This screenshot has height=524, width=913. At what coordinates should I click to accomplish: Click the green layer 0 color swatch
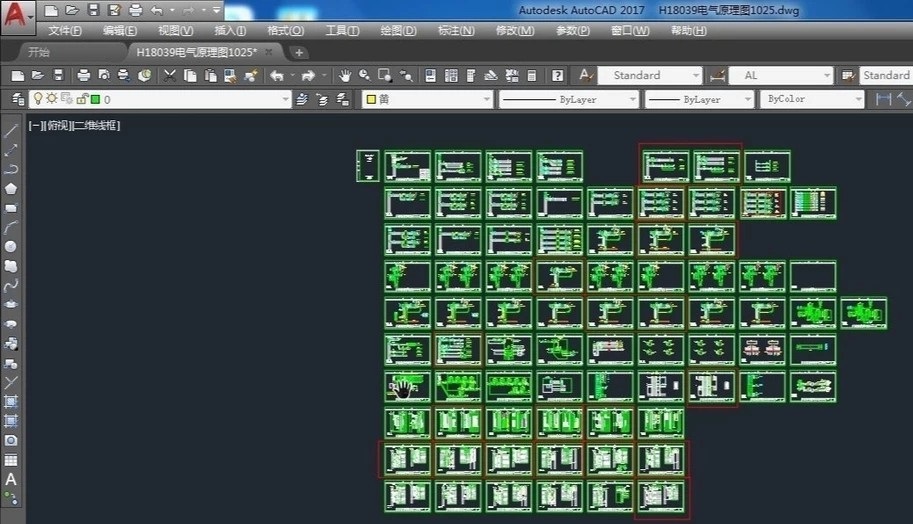pos(96,100)
